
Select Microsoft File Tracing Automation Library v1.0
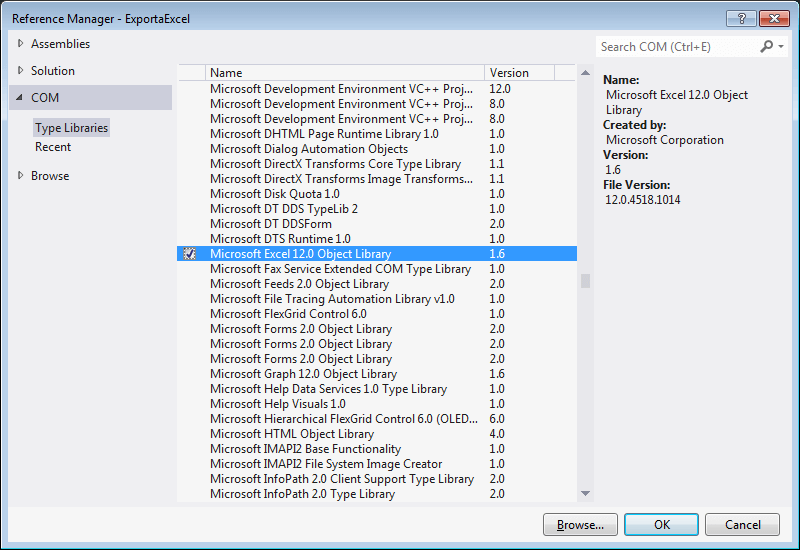377,299
